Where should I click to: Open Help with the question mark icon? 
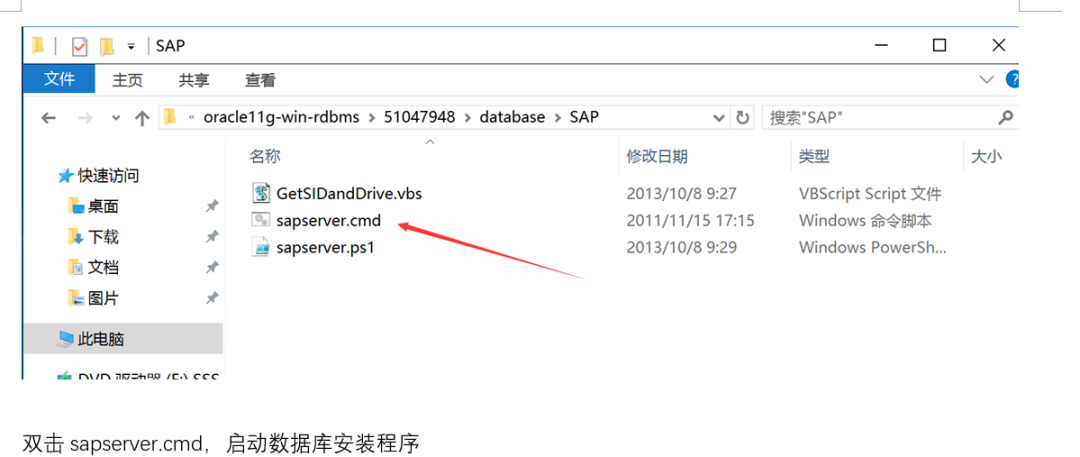1012,80
